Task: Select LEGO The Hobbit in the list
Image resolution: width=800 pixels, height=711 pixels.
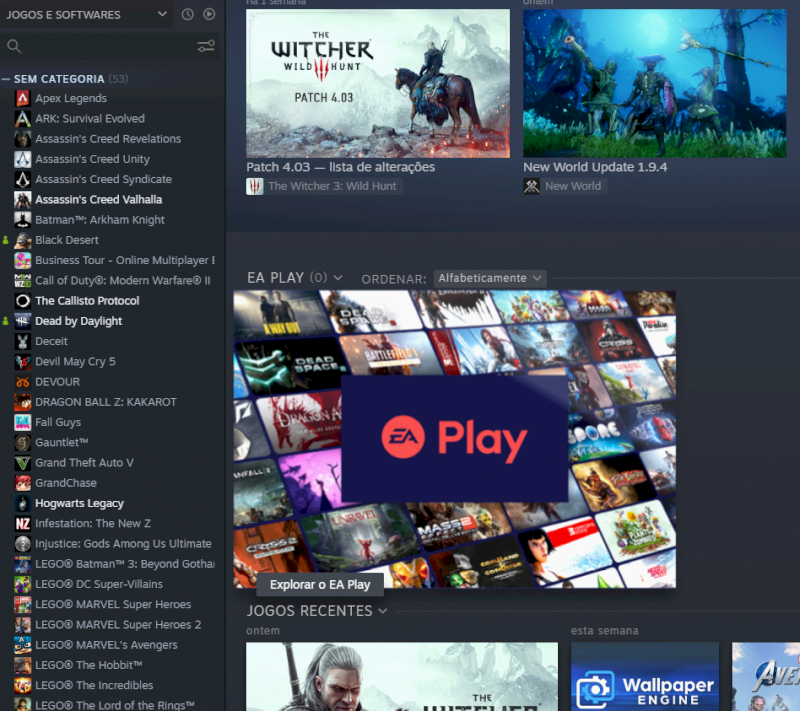Action: [88, 665]
